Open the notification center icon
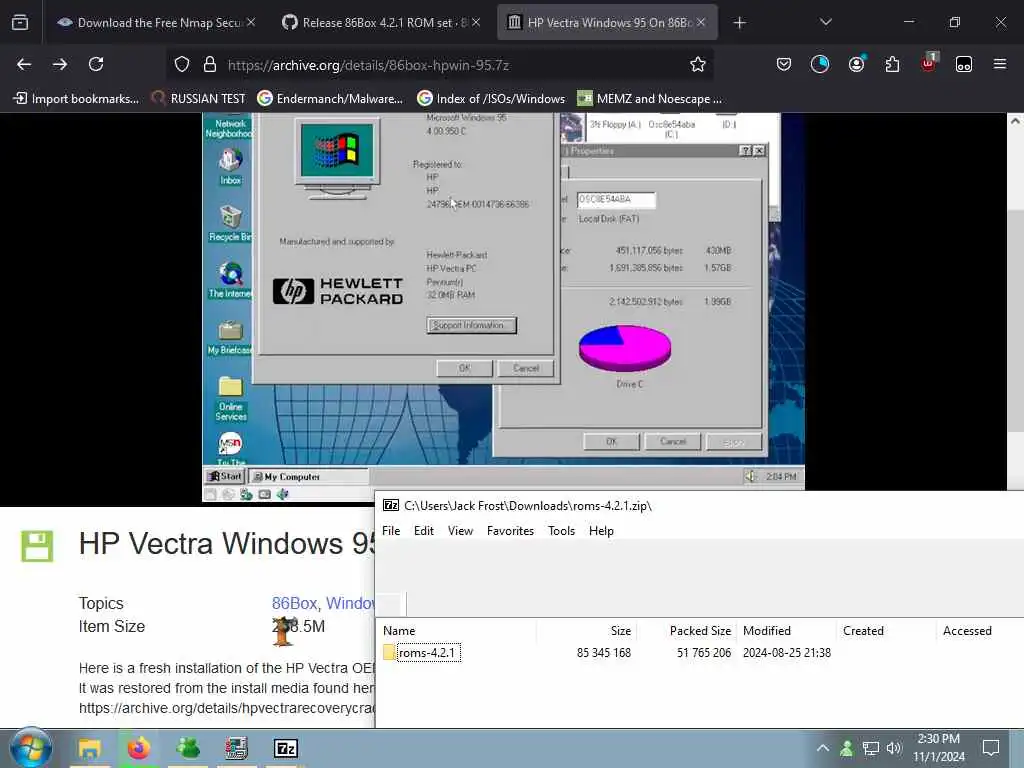Screen dimensions: 1024x768 coord(991,748)
